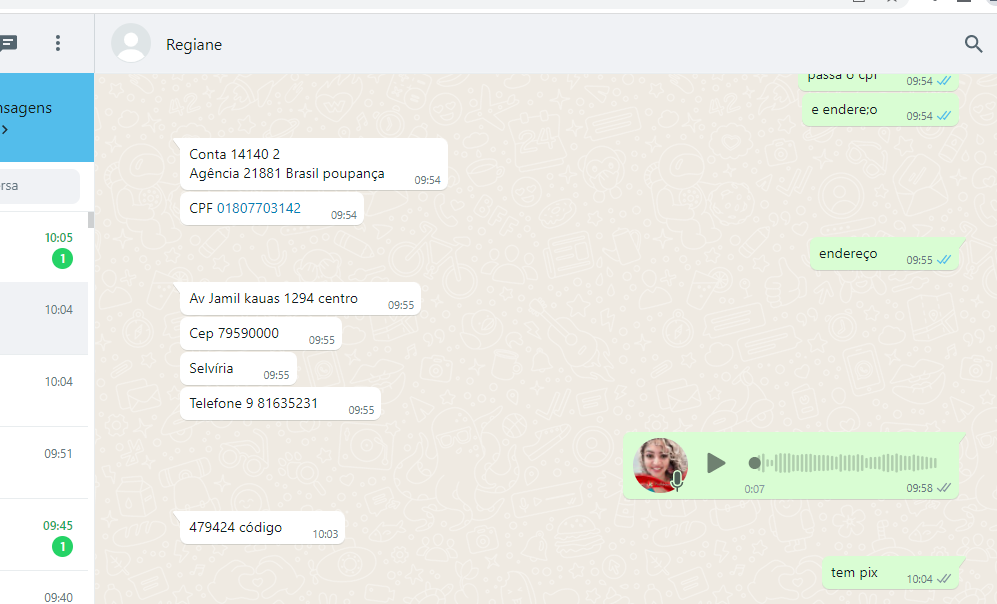Click the microphone icon on the voice message
The height and width of the screenshot is (604, 997).
(x=677, y=481)
